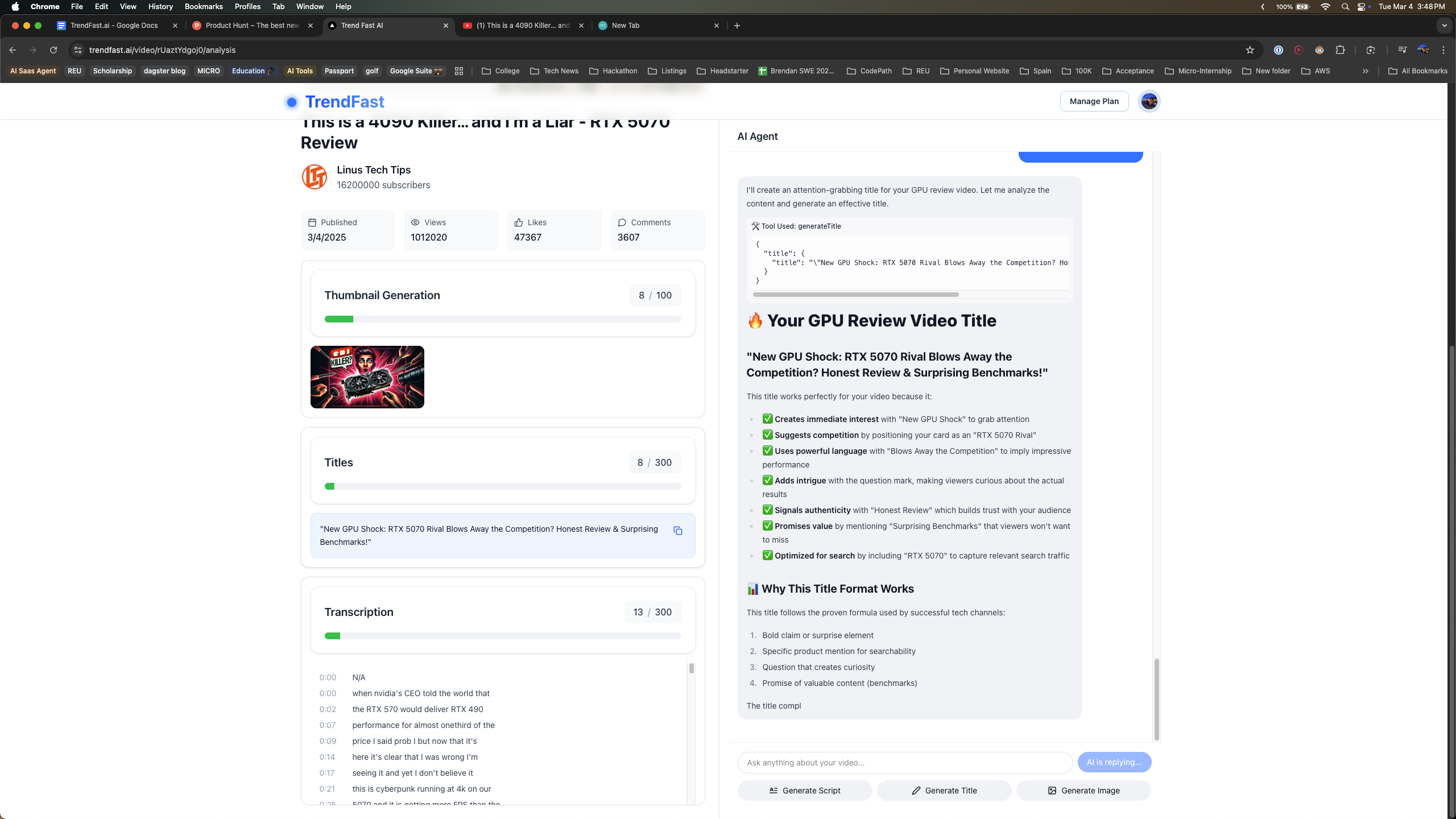Expand hidden bookmarks overflow chevron
The image size is (1456, 819).
click(1365, 71)
